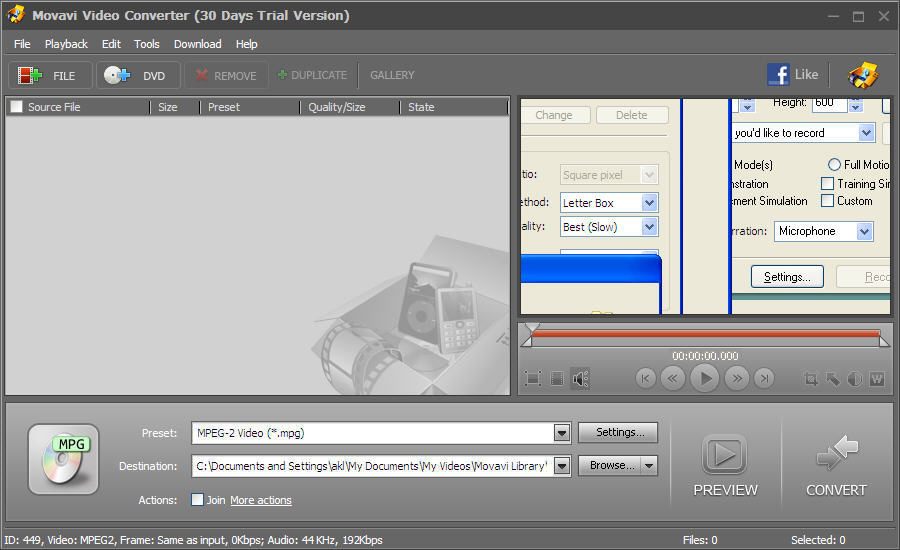
Task: Click the rotate arrow tool icon
Action: (x=833, y=379)
